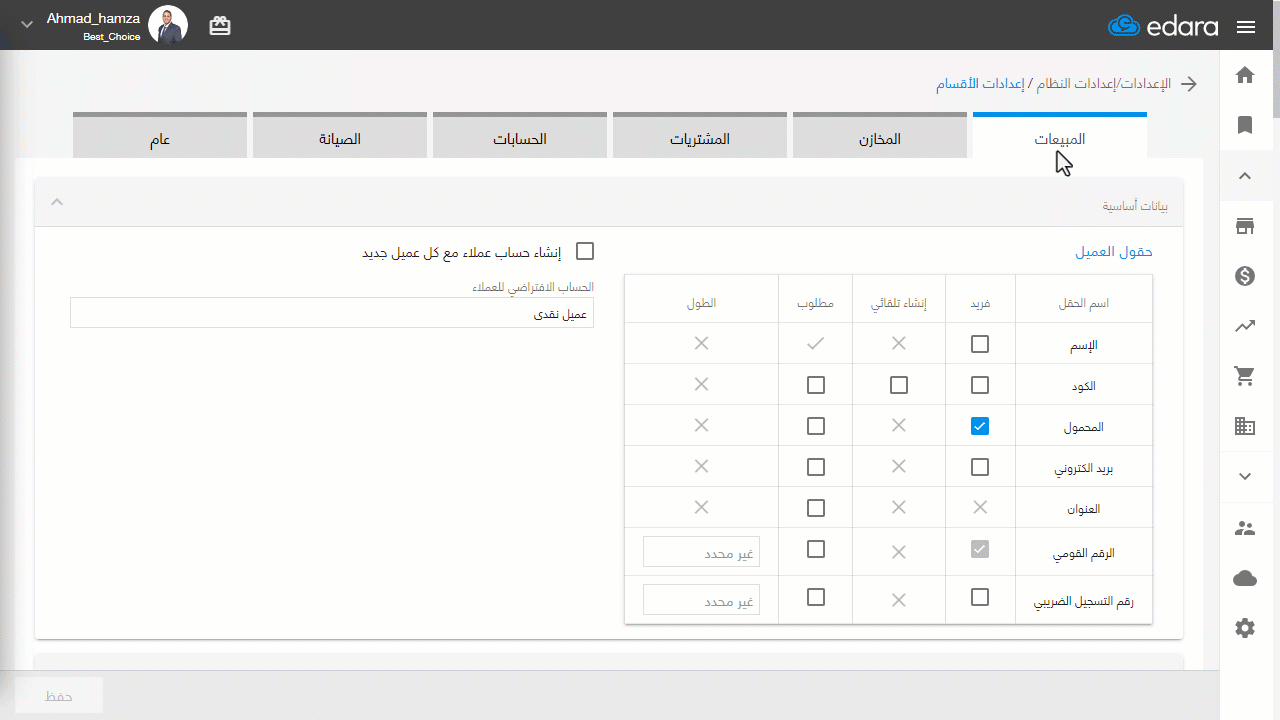The width and height of the screenshot is (1280, 720).
Task: Check فريد for الإسم row
Action: point(980,344)
